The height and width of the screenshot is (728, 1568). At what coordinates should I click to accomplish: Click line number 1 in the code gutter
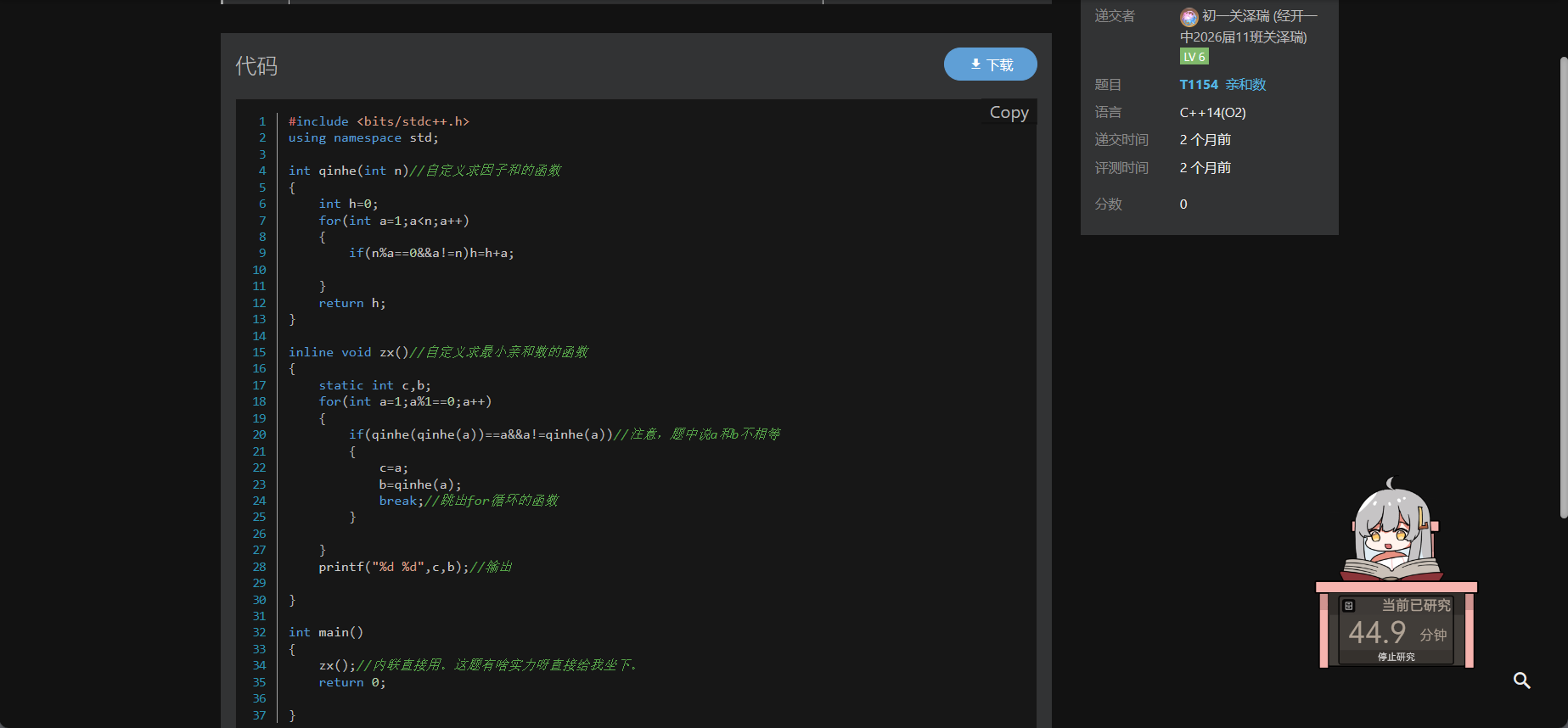point(262,121)
